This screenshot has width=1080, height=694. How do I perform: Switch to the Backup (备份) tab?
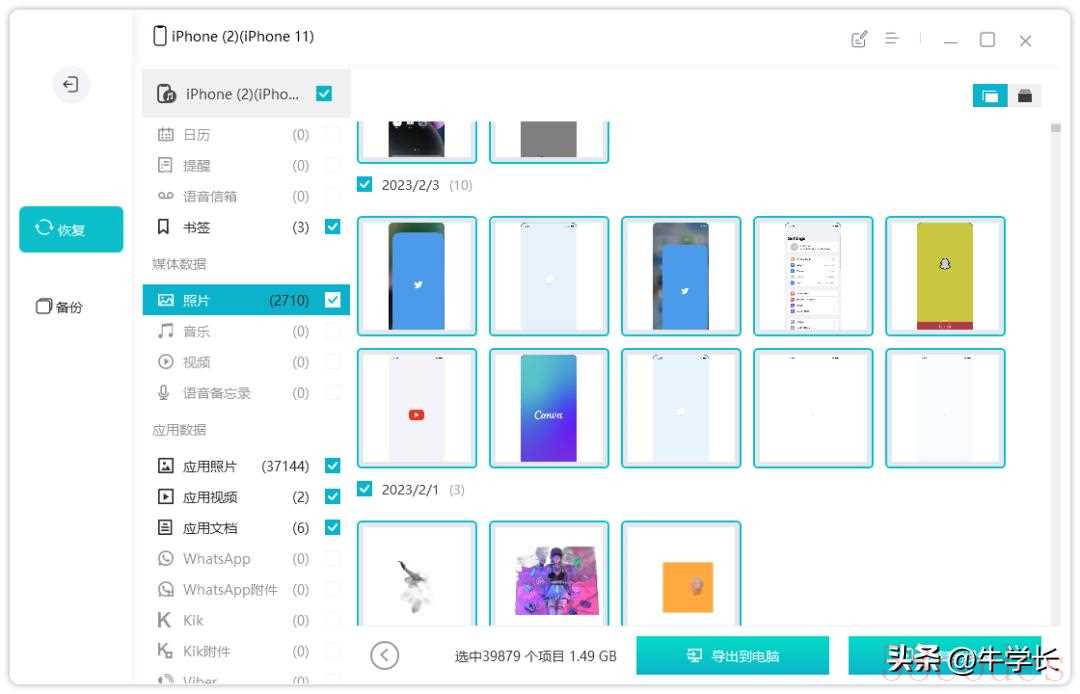point(59,306)
